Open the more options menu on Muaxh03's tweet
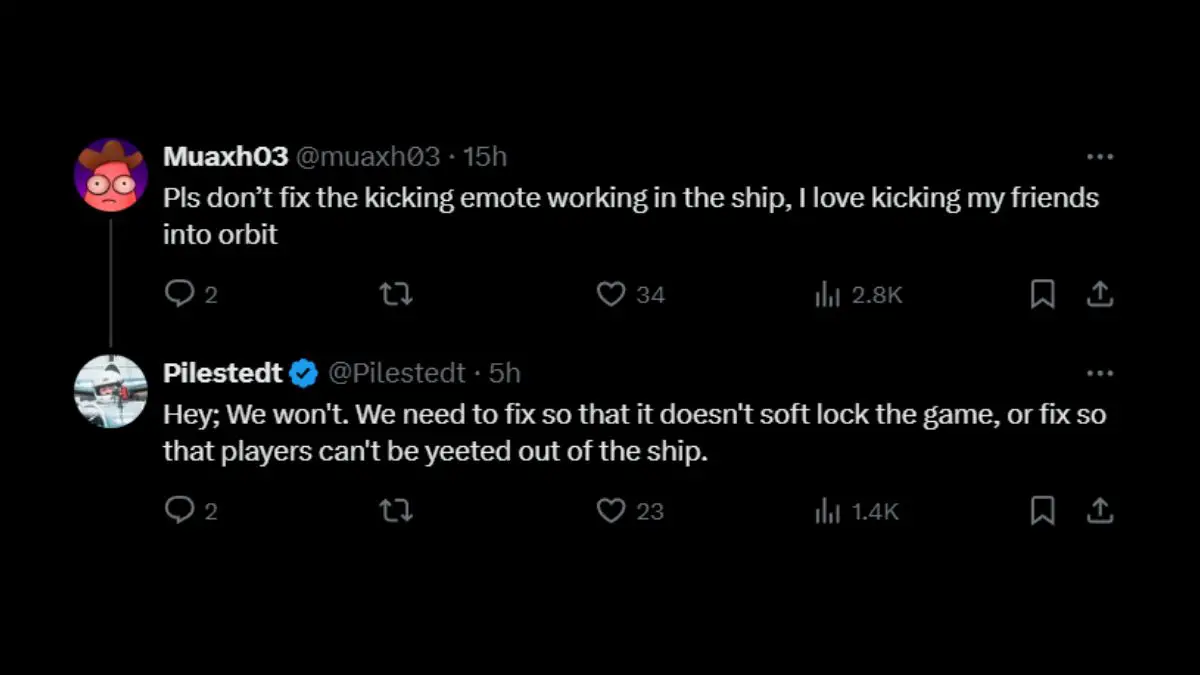The width and height of the screenshot is (1200, 675). pyautogui.click(x=1100, y=156)
